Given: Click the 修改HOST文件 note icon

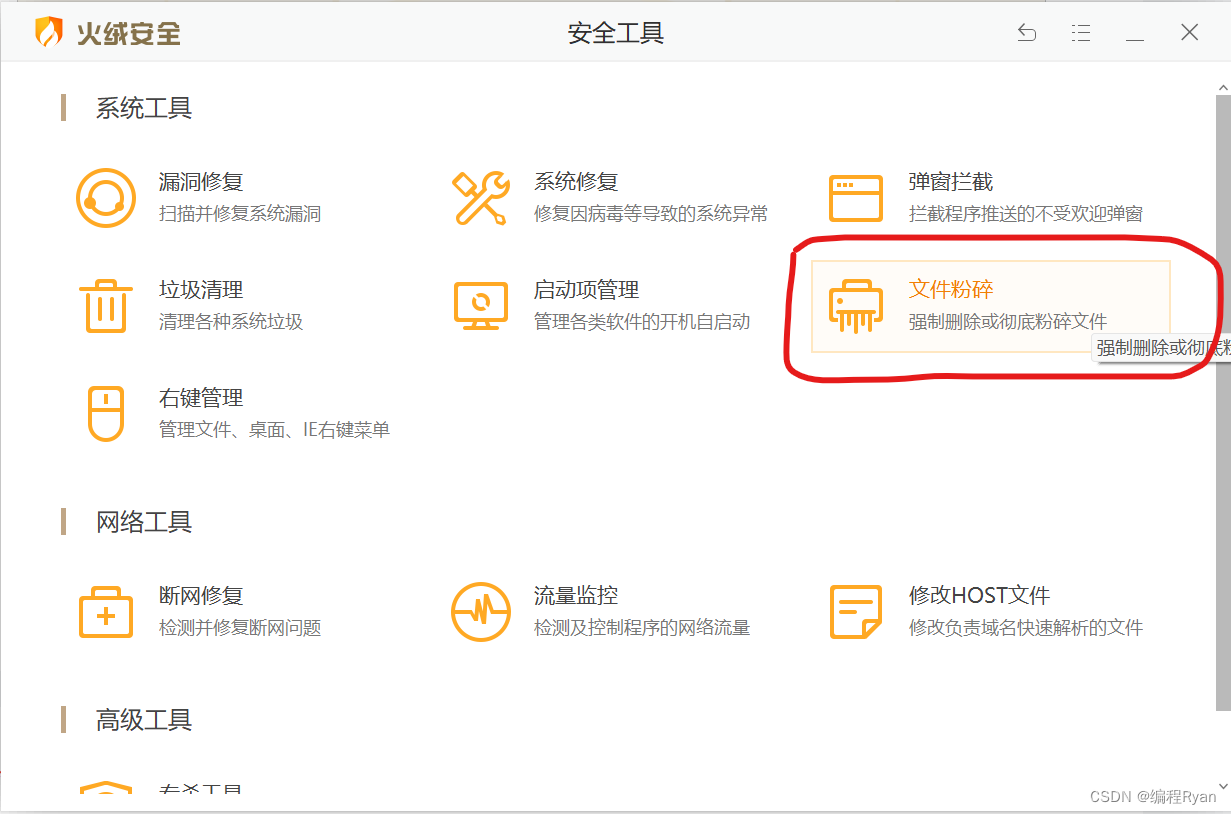Looking at the screenshot, I should tap(856, 612).
